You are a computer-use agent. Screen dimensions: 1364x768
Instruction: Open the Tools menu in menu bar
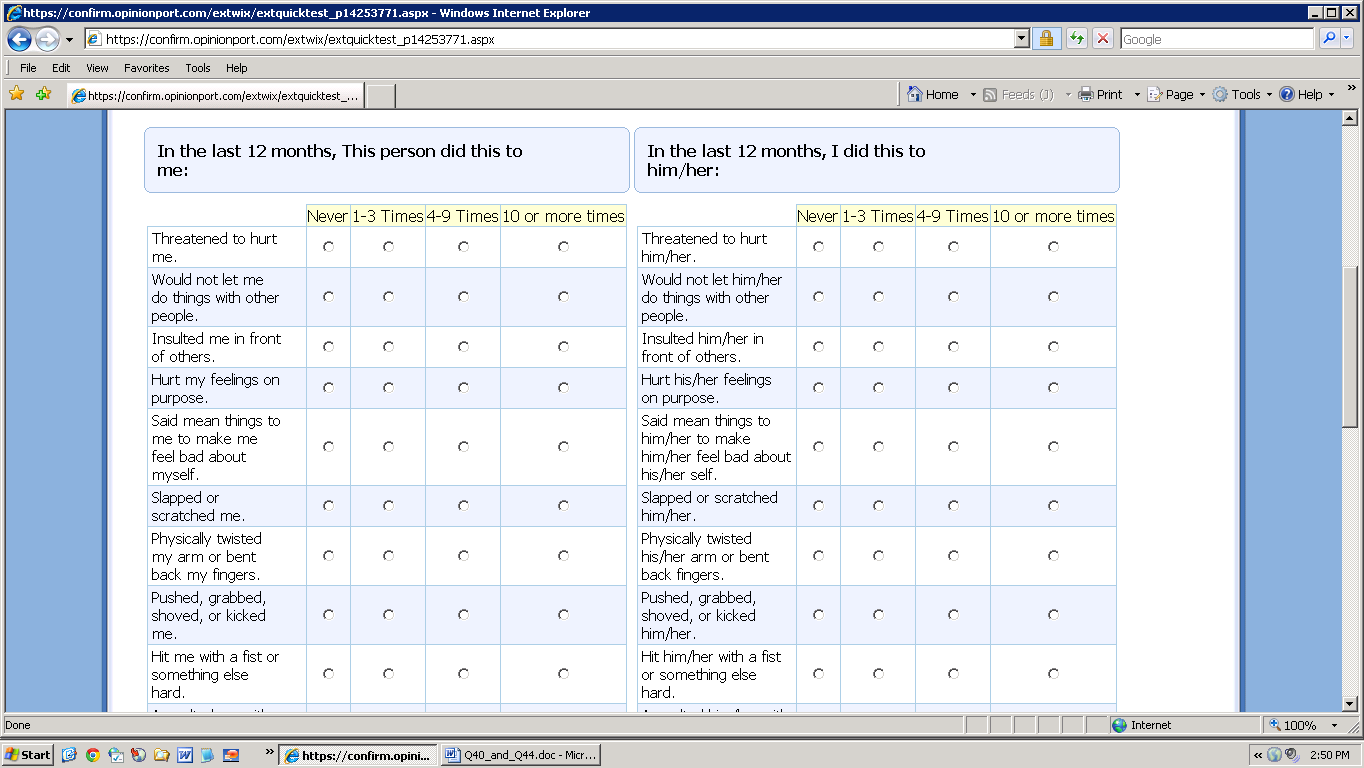pyautogui.click(x=198, y=68)
